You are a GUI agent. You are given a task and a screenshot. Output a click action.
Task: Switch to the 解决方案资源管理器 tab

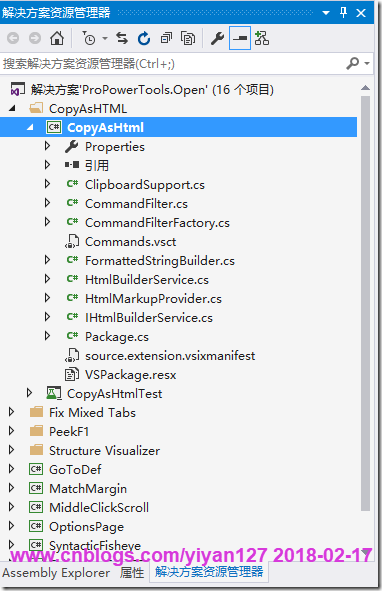pyautogui.click(x=209, y=572)
